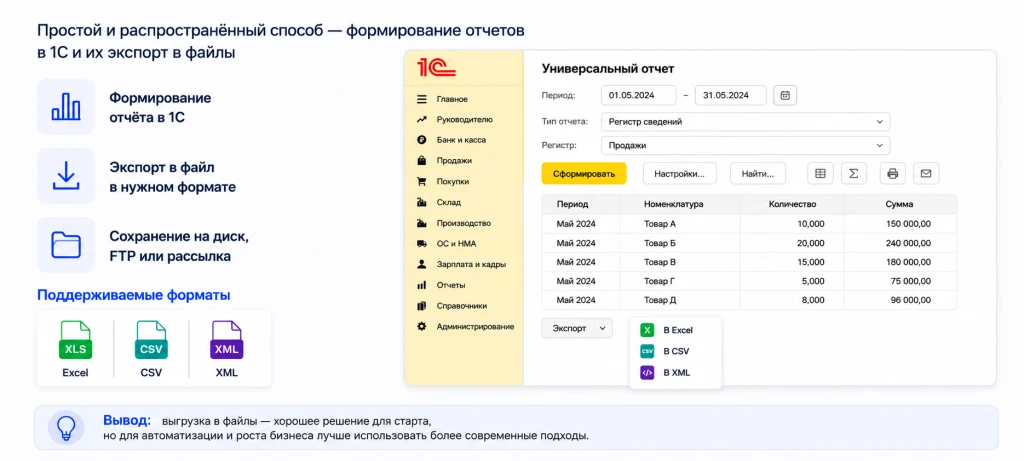Click the envelope email icon
The height and width of the screenshot is (461, 1024).
[925, 174]
